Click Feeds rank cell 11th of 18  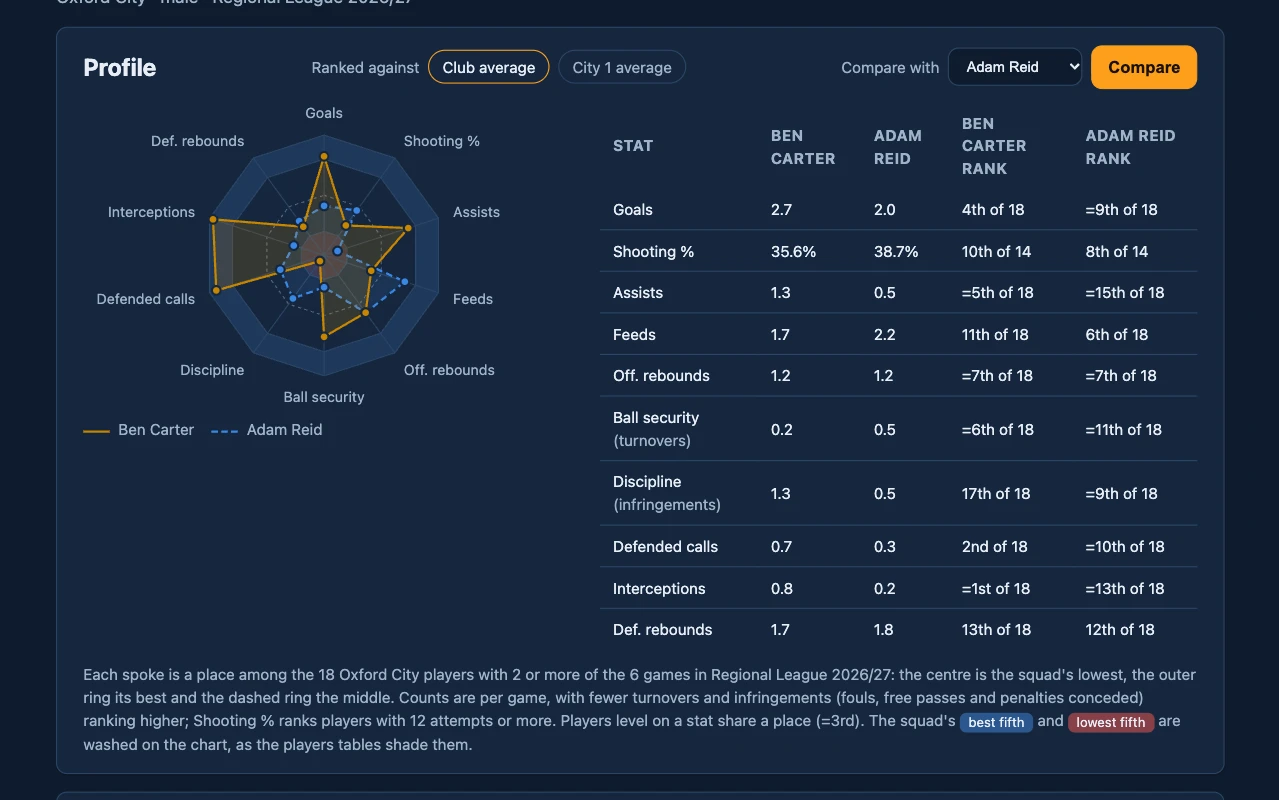995,335
